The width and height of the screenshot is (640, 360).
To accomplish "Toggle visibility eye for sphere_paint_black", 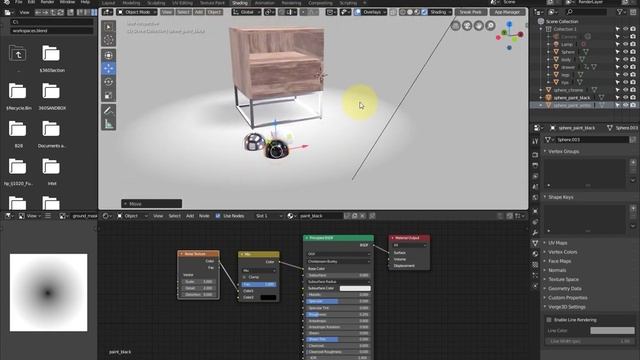I will point(625,98).
